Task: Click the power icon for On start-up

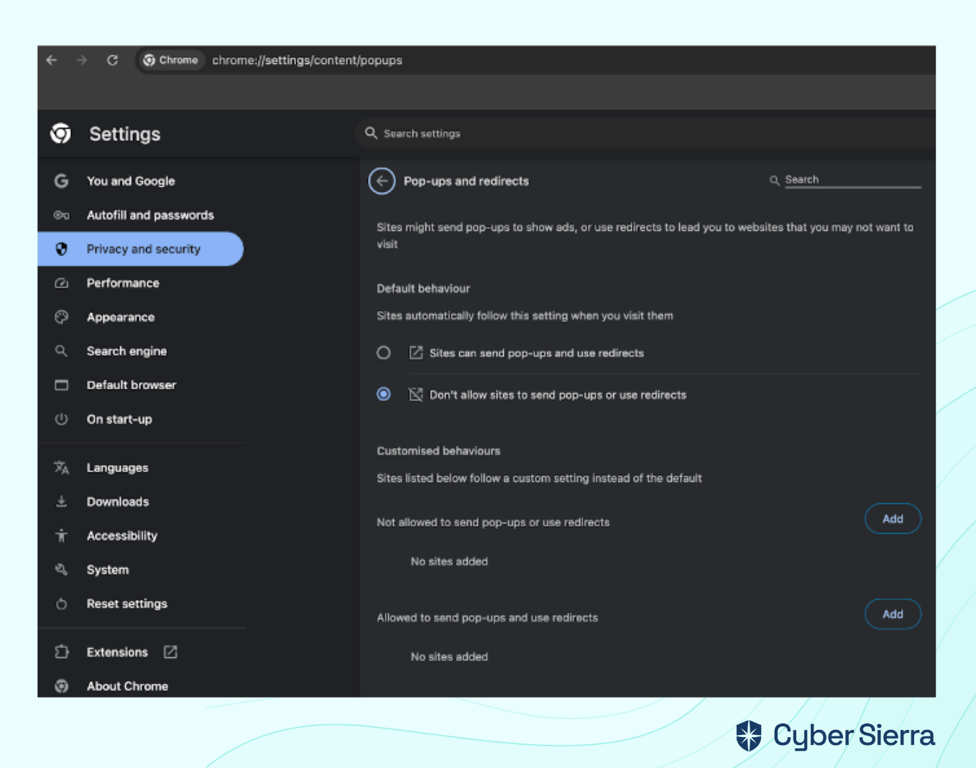Action: [61, 419]
